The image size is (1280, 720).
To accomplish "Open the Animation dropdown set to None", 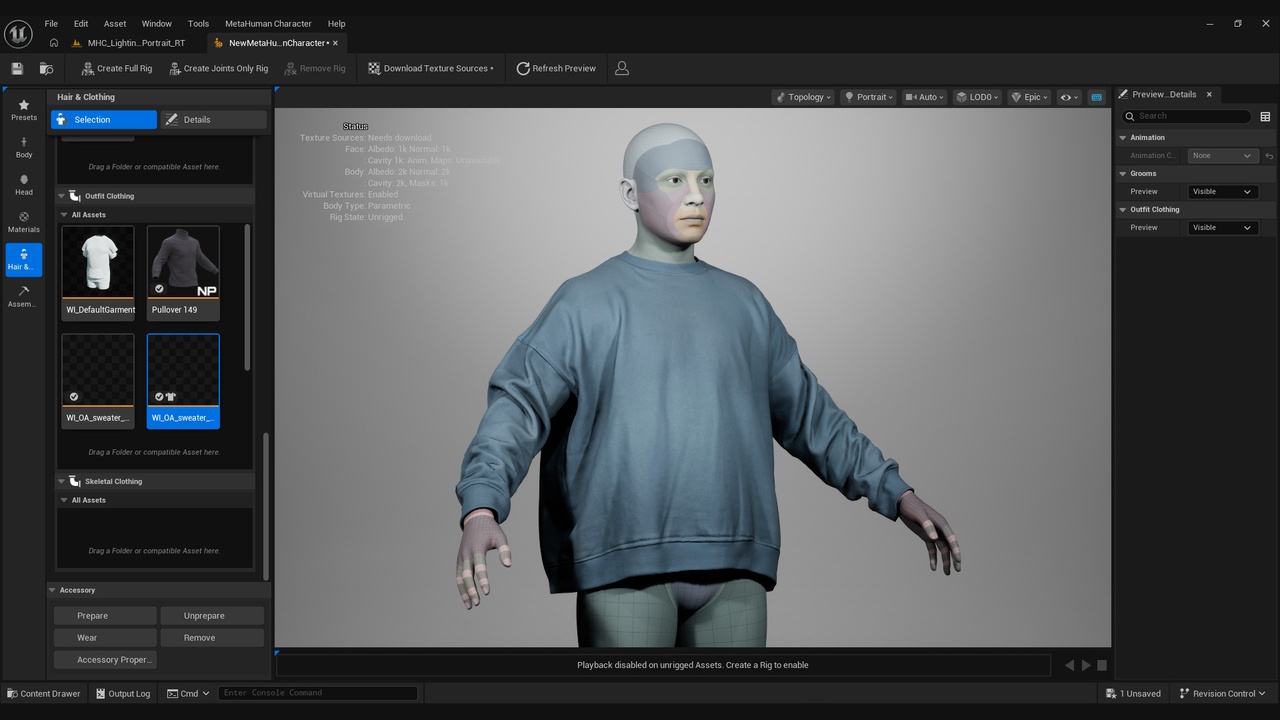I will (x=1222, y=156).
